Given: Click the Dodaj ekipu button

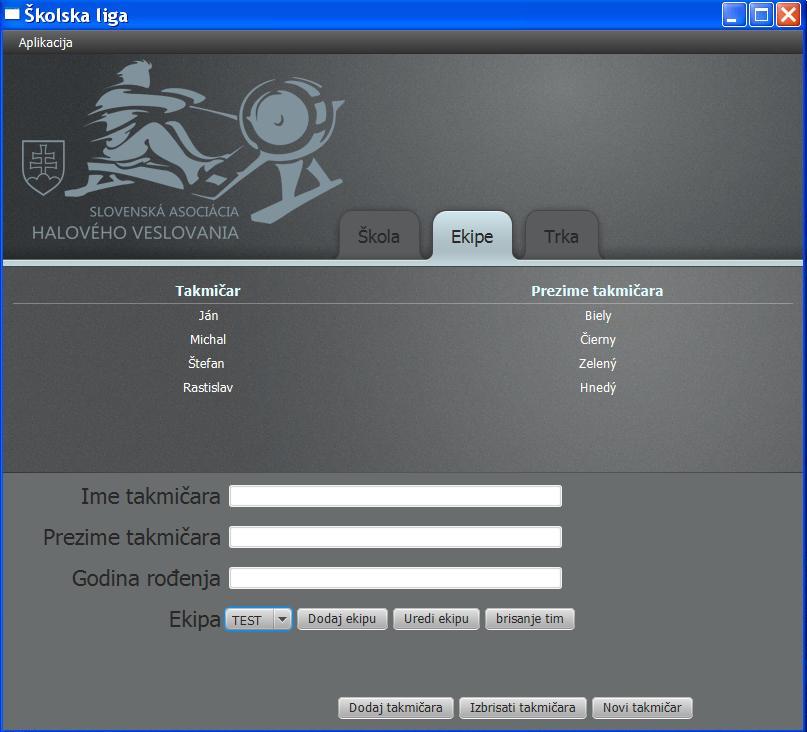Looking at the screenshot, I should (342, 619).
